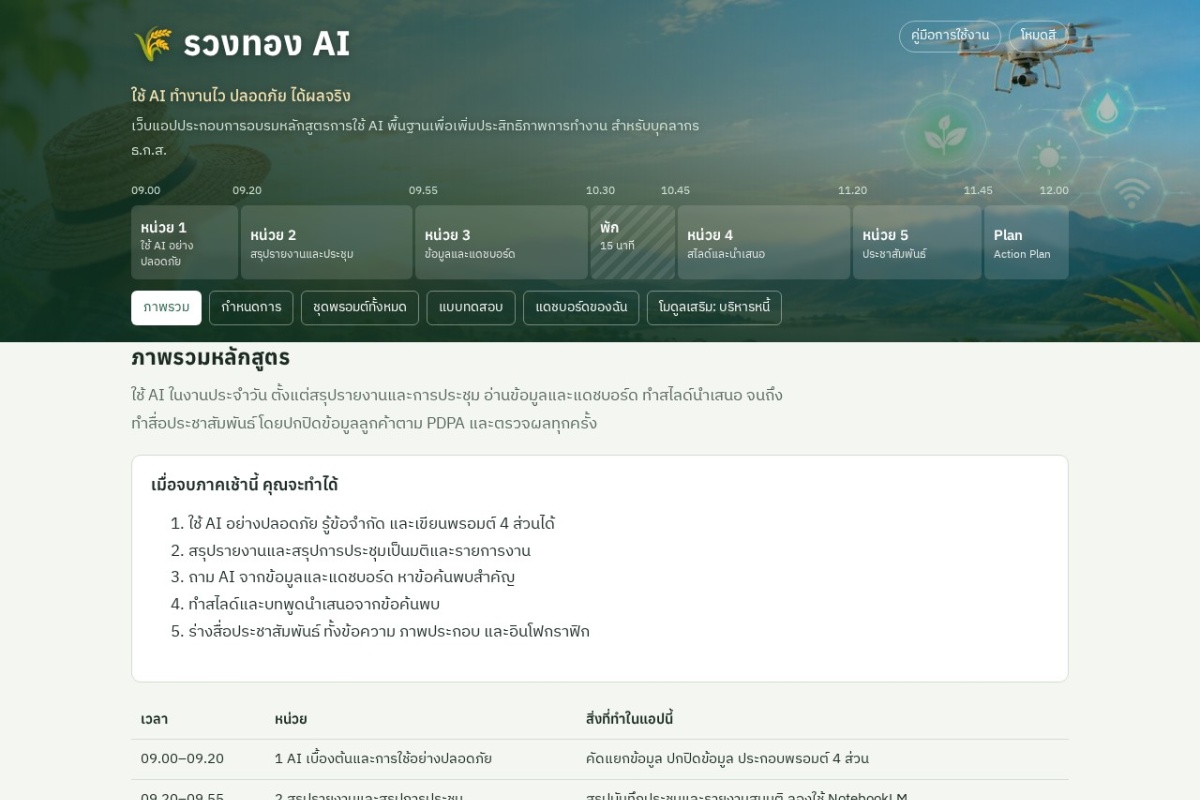Click the 09.55 time label
Image resolution: width=1200 pixels, height=800 pixels.
(423, 191)
